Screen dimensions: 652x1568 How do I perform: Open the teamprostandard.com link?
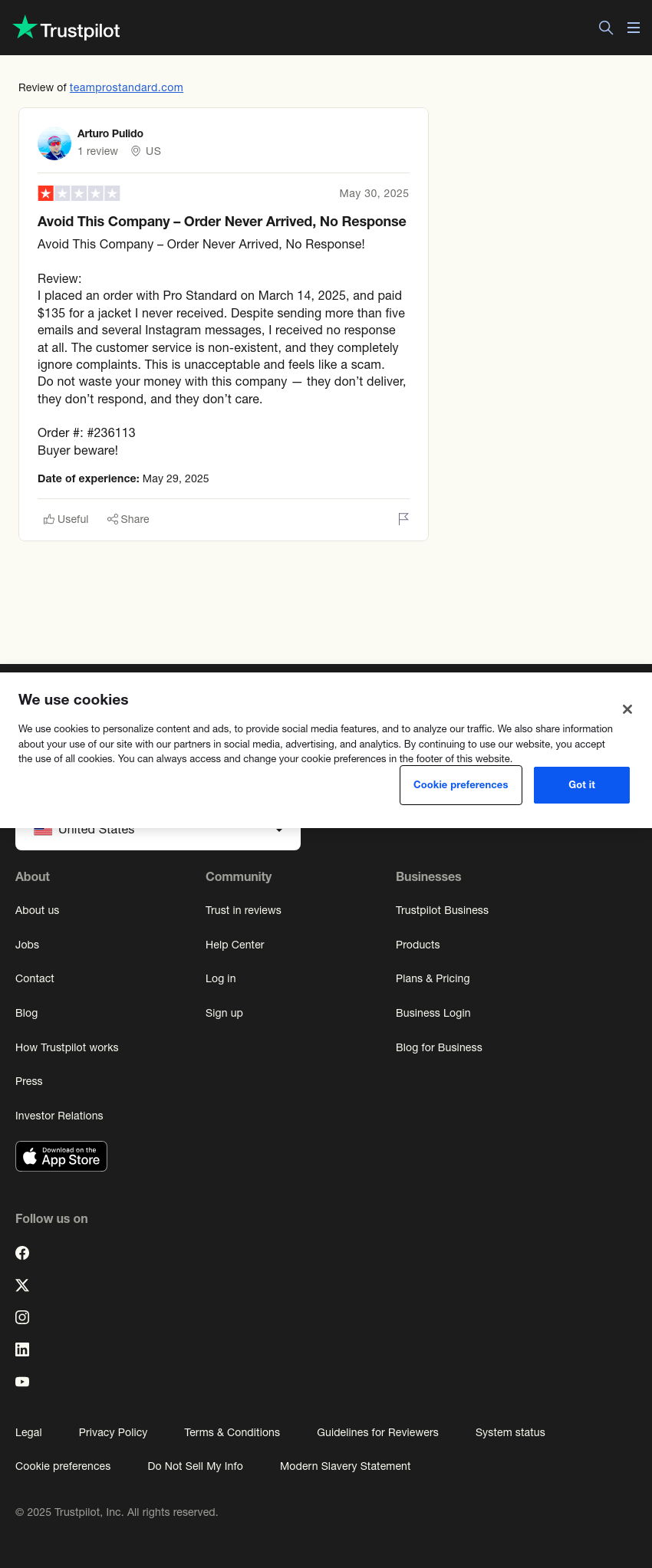point(127,87)
